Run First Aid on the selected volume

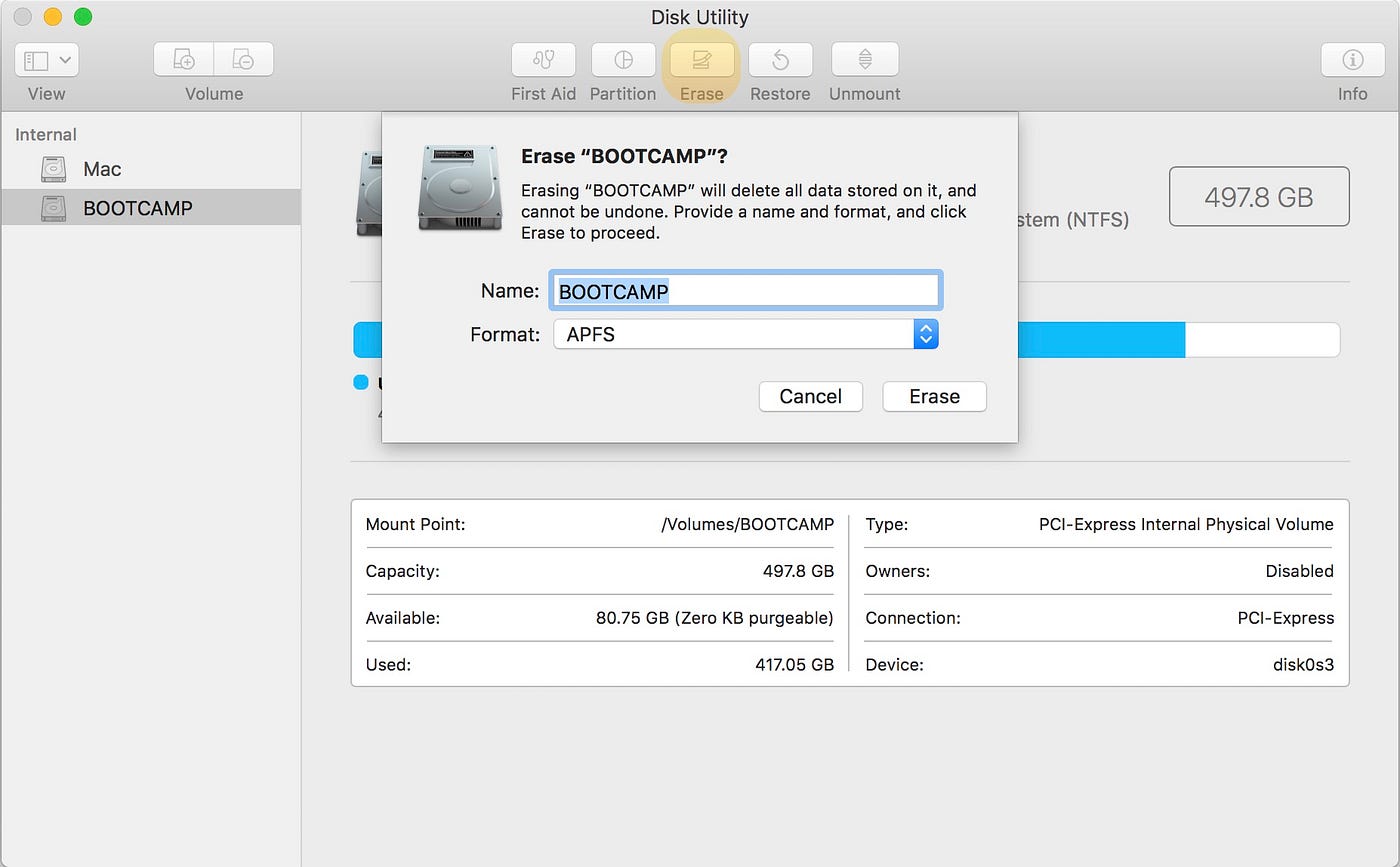[543, 60]
